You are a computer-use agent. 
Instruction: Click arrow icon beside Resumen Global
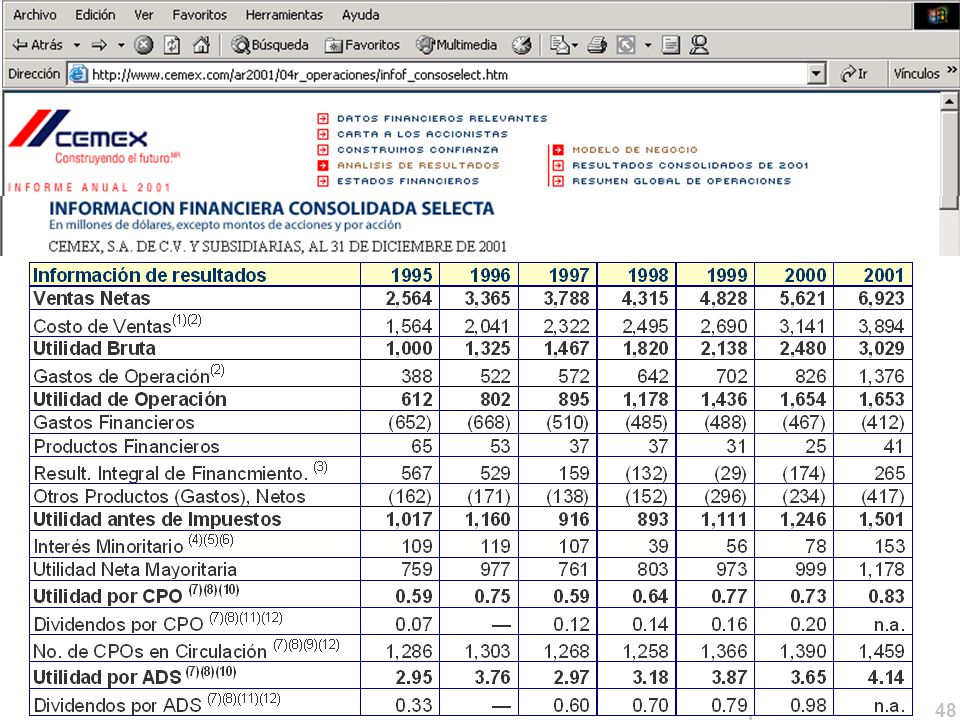click(558, 181)
